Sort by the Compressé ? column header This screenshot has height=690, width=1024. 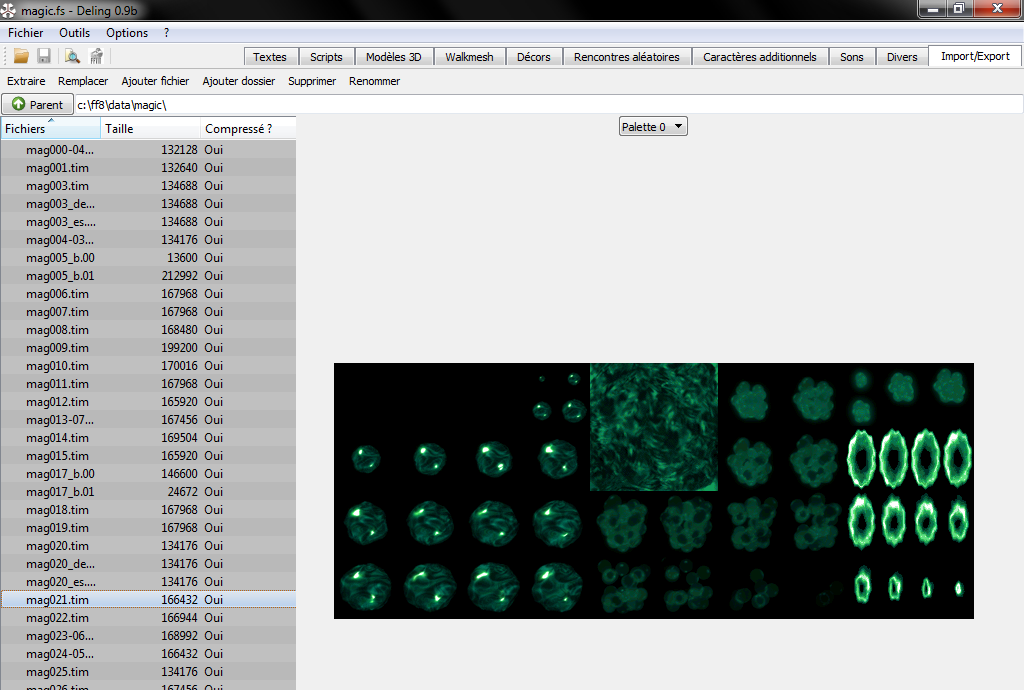(x=248, y=129)
